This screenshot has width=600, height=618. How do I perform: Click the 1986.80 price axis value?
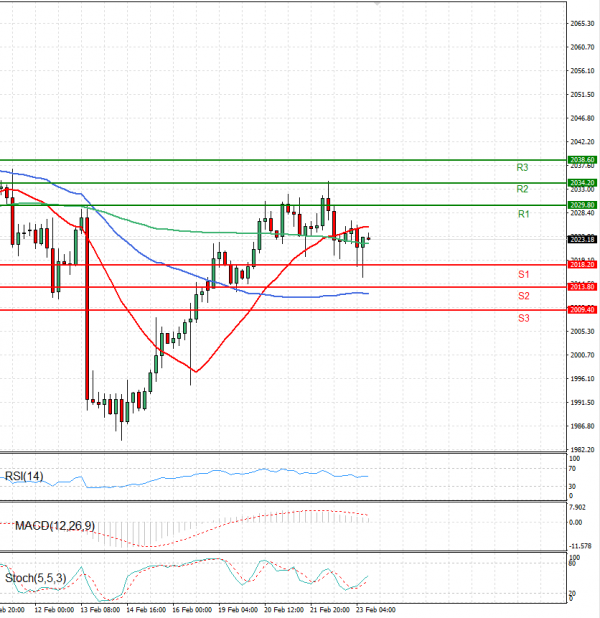582,426
